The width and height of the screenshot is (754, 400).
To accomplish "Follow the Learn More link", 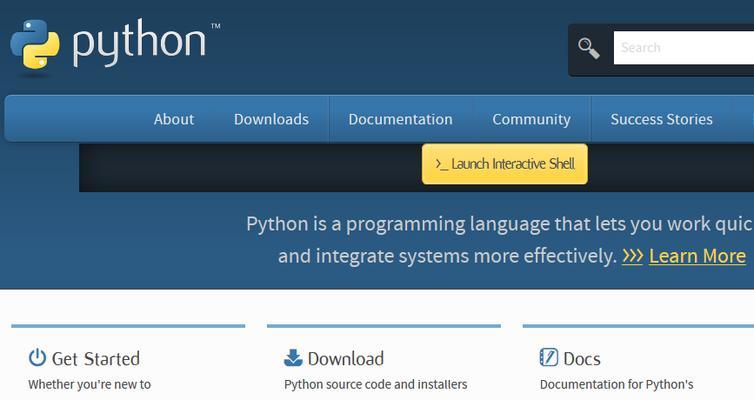I will (x=697, y=256).
